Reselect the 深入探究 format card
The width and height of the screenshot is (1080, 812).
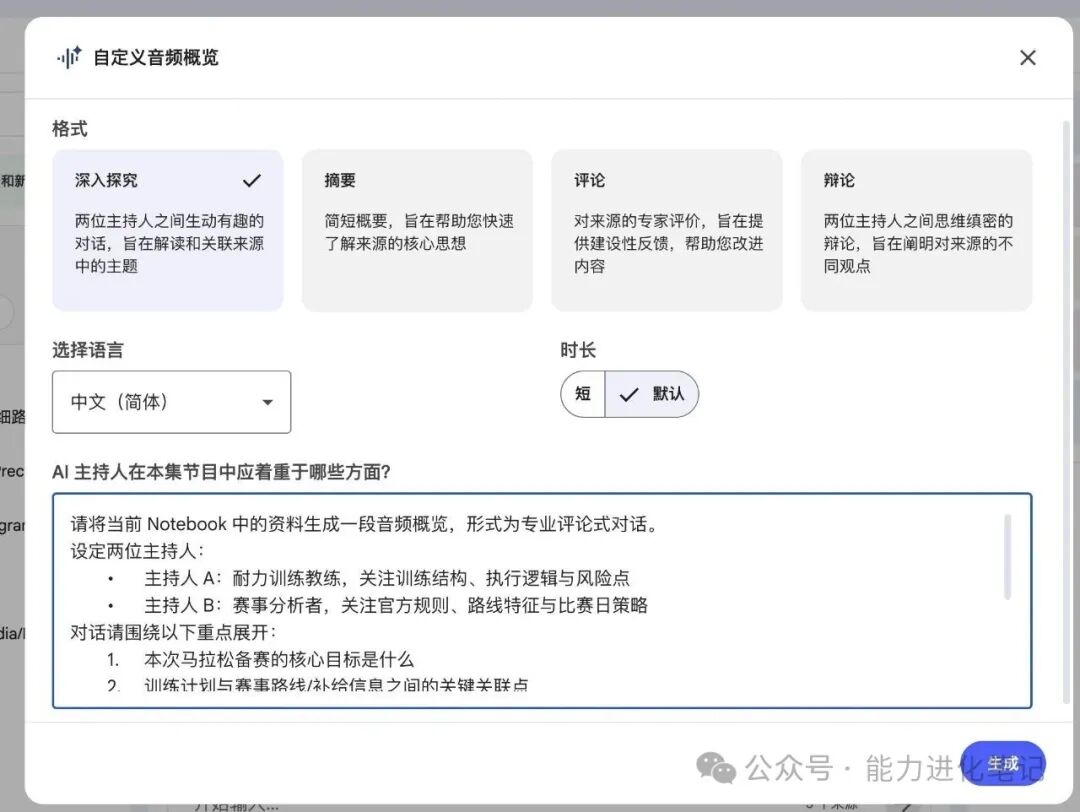[167, 228]
